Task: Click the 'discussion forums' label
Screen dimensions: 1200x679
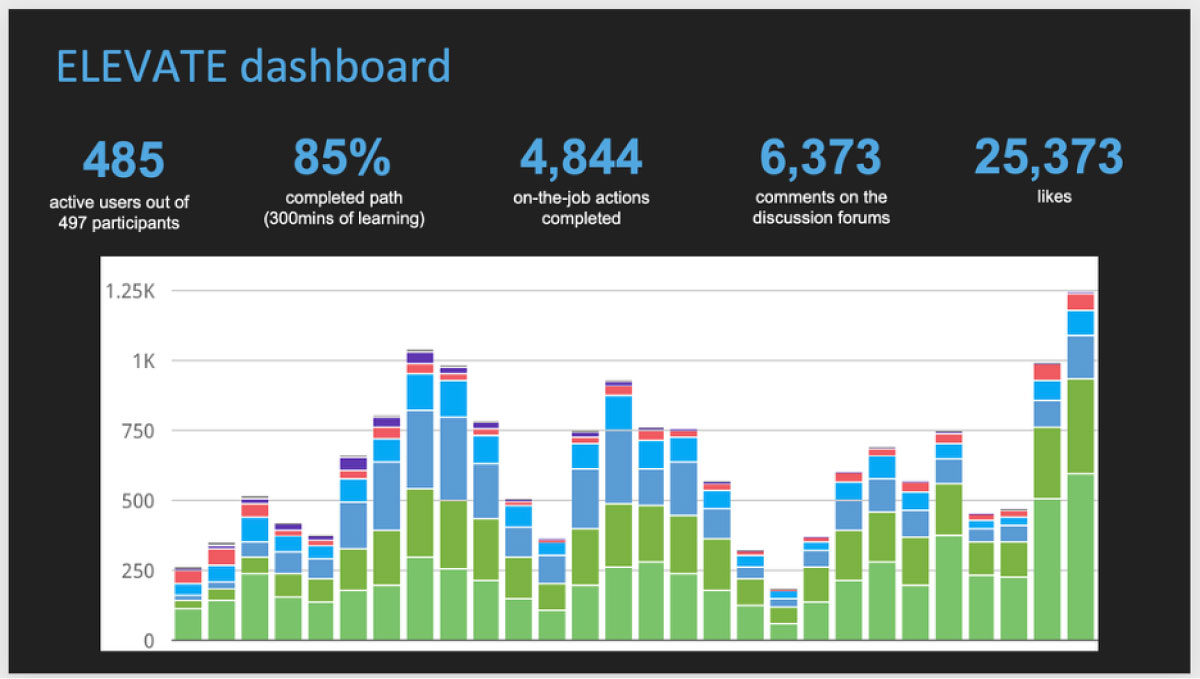Action: tap(820, 218)
